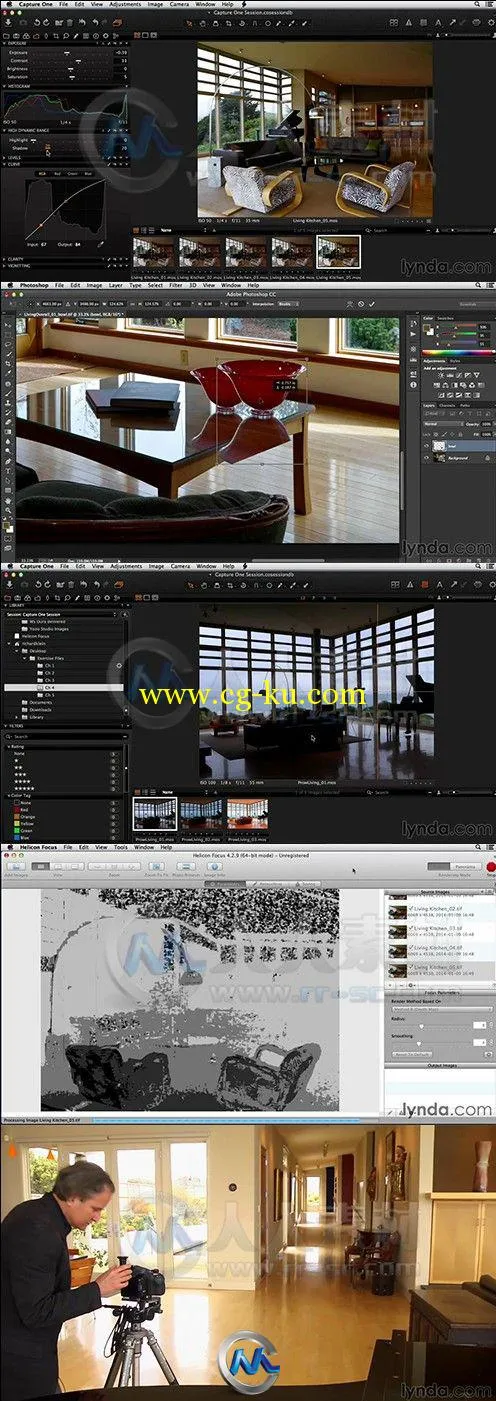Switch to the Red tab in Curve panel
The height and width of the screenshot is (1401, 496).
click(x=58, y=174)
